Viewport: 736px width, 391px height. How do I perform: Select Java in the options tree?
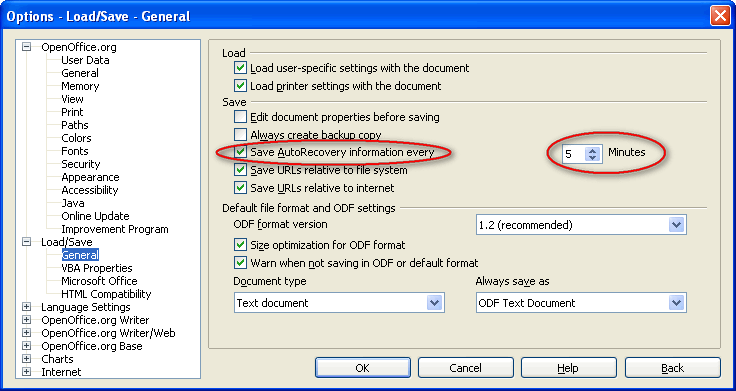pos(73,203)
